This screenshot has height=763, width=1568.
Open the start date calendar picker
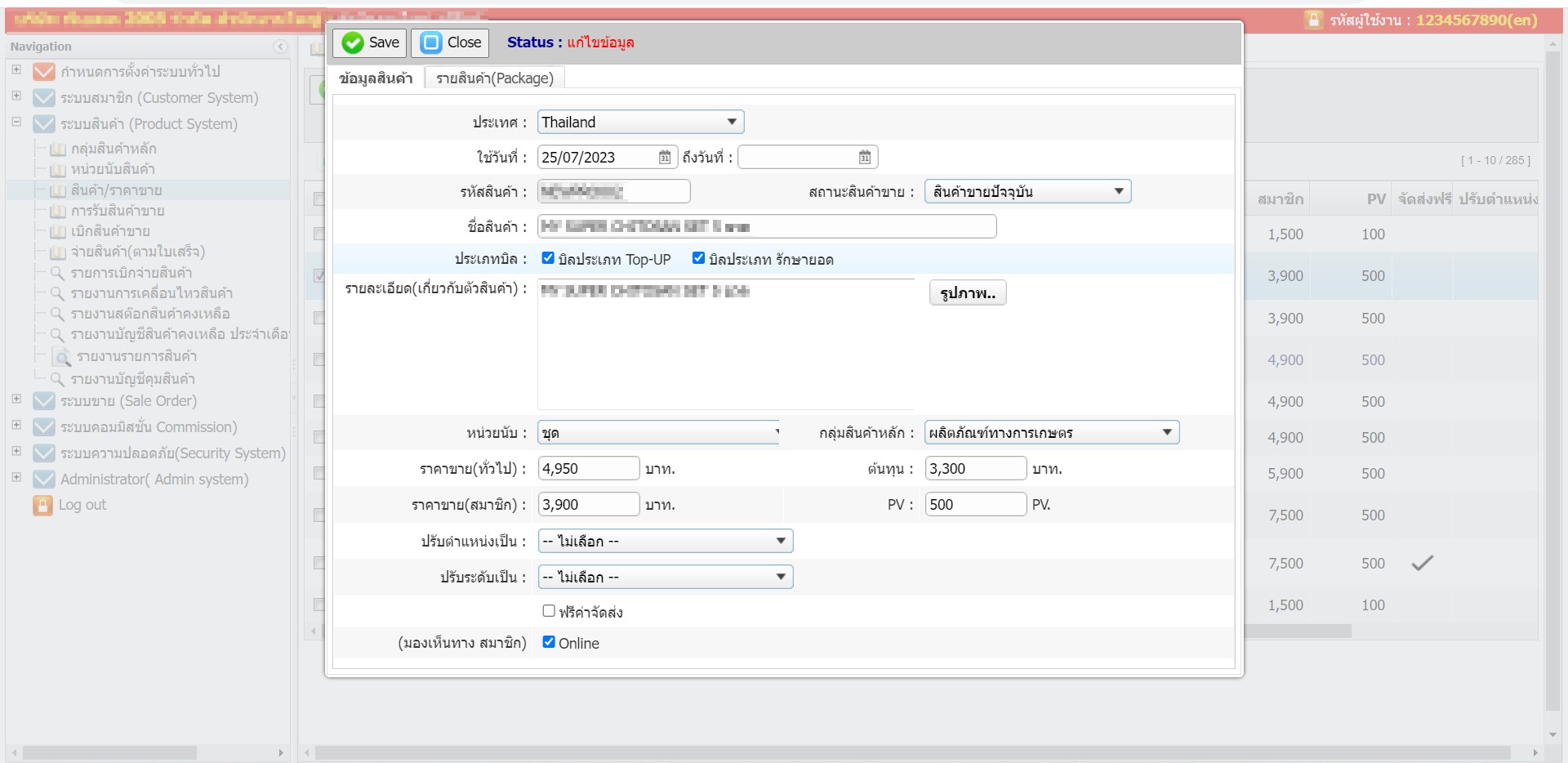pyautogui.click(x=665, y=157)
